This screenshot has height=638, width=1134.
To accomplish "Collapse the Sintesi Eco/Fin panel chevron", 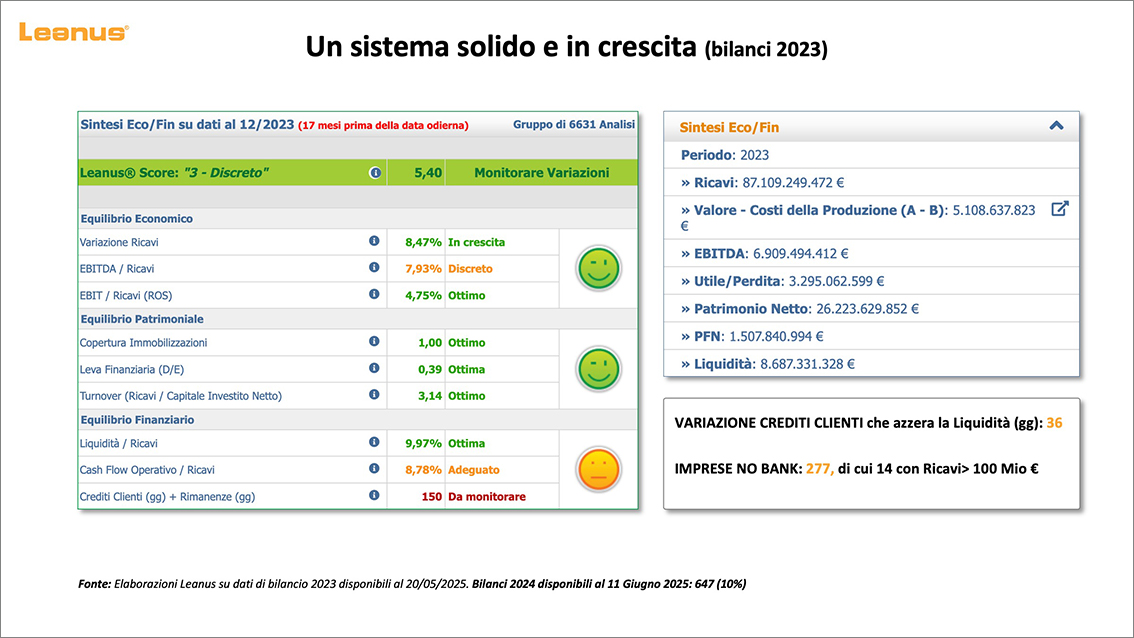I will coord(1057,126).
